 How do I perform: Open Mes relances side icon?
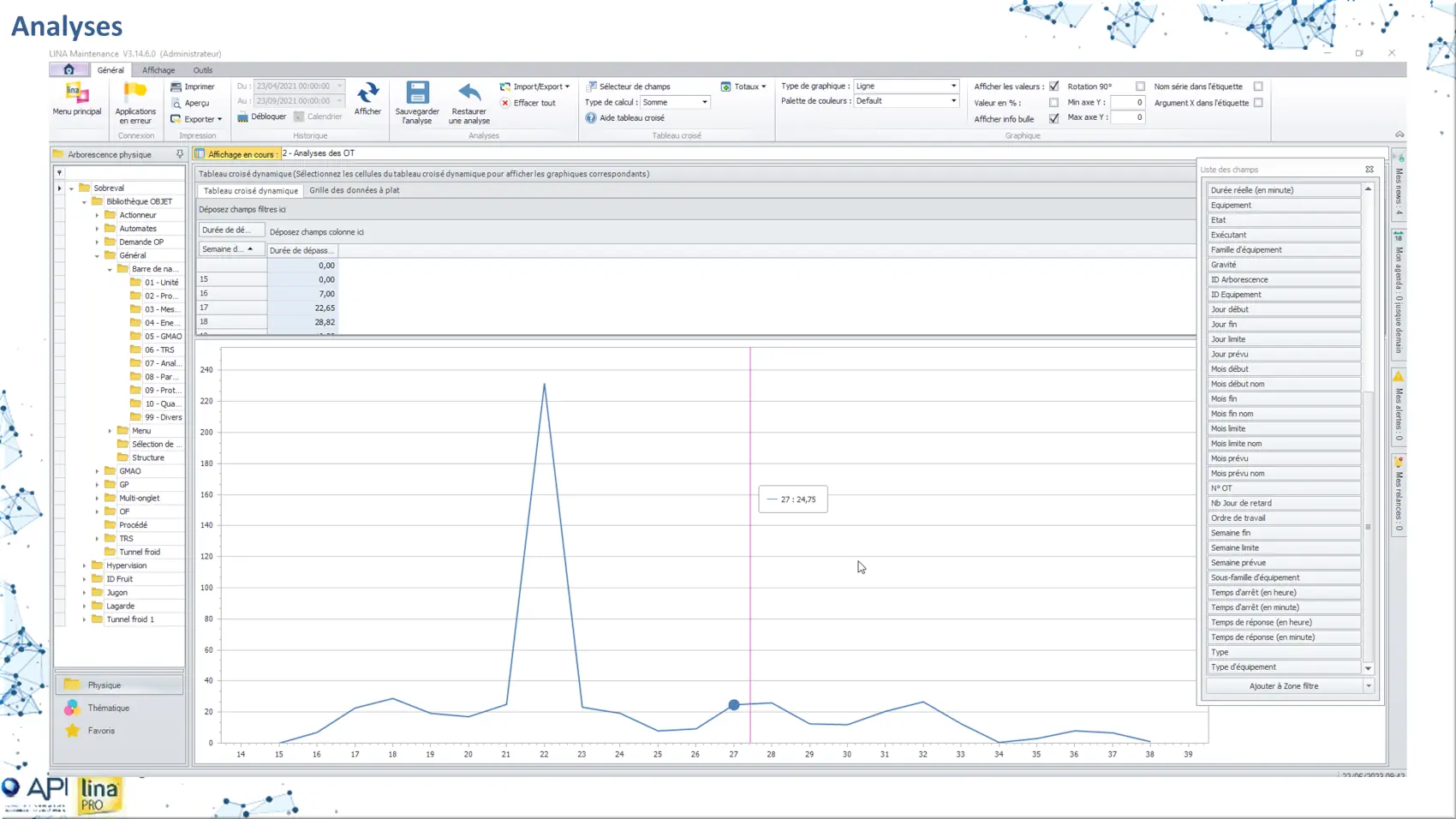coord(1399,462)
